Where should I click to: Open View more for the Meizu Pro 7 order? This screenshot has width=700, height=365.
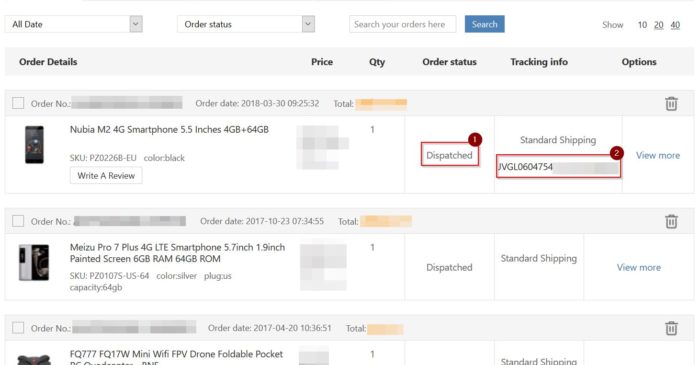point(638,267)
